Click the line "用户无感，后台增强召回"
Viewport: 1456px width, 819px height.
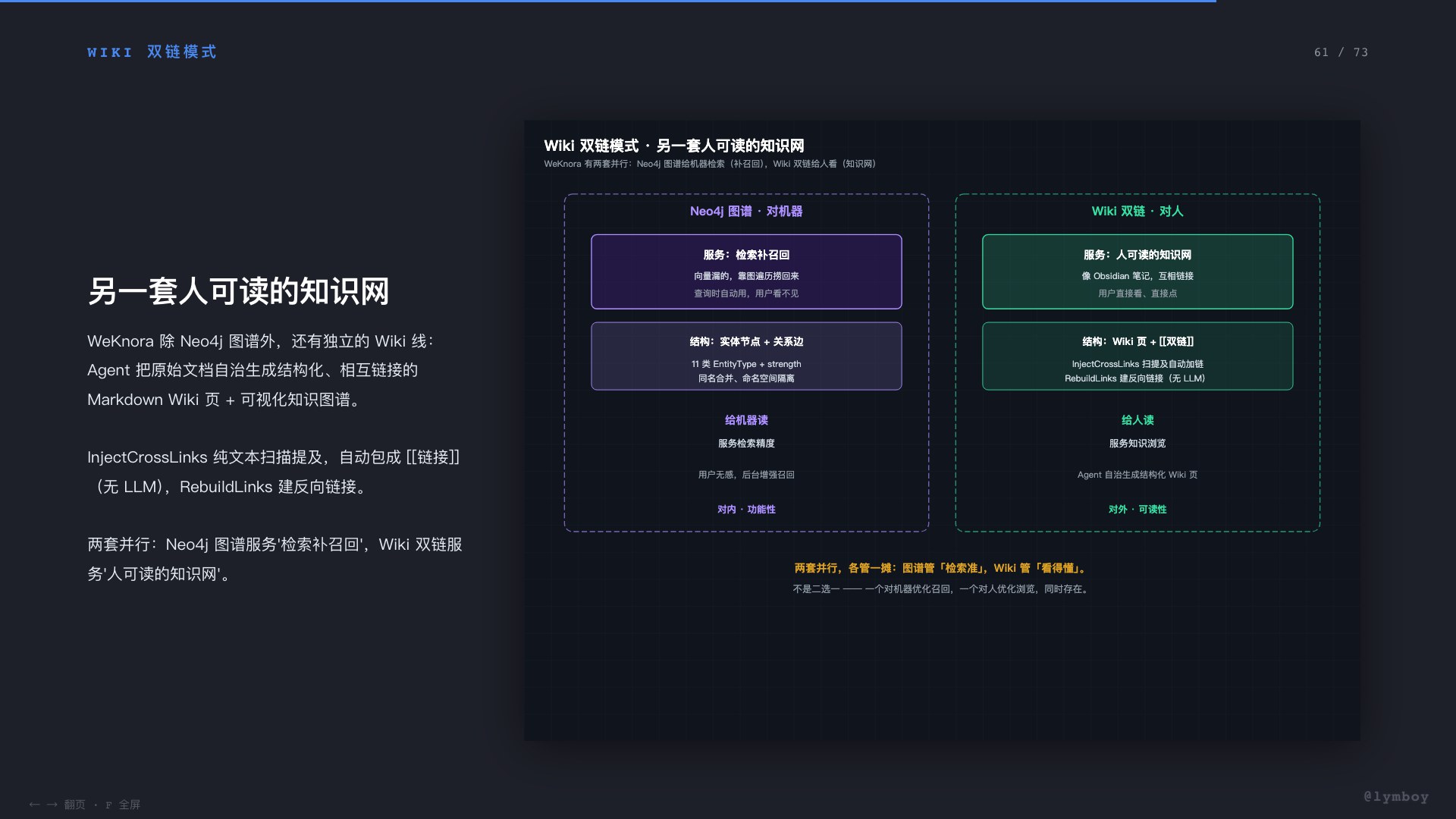(746, 475)
